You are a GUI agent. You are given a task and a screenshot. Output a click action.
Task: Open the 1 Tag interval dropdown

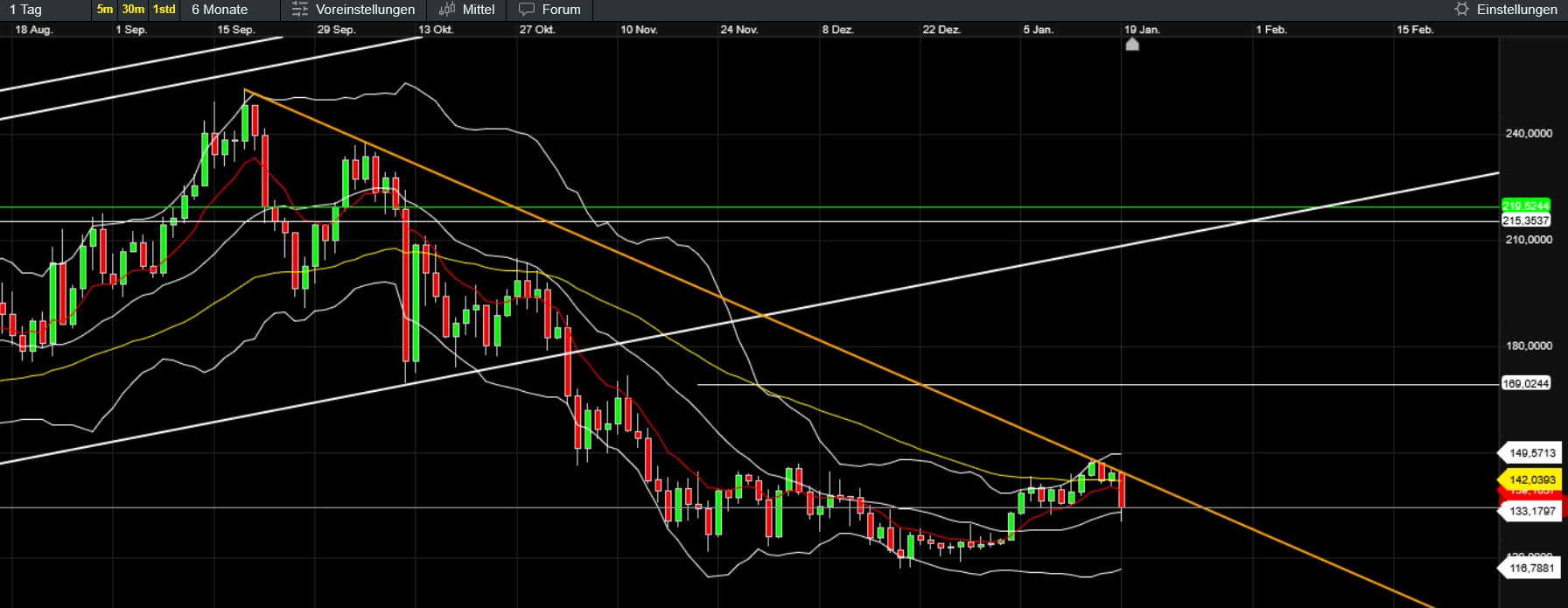click(x=26, y=10)
